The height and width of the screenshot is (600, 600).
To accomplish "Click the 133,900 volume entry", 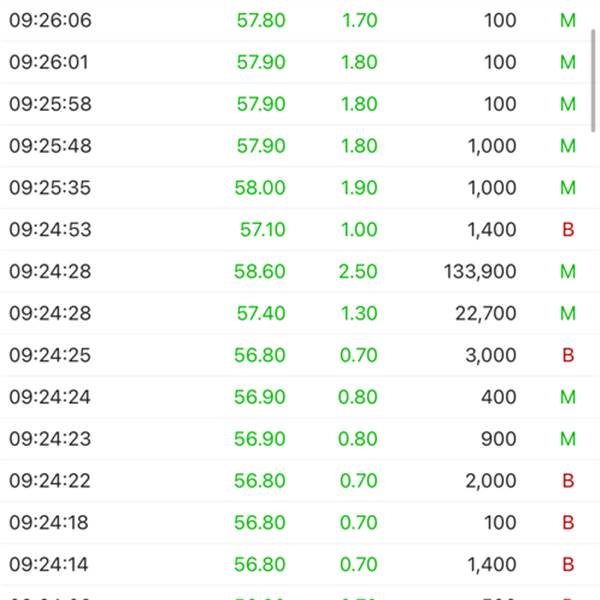I will 480,272.
